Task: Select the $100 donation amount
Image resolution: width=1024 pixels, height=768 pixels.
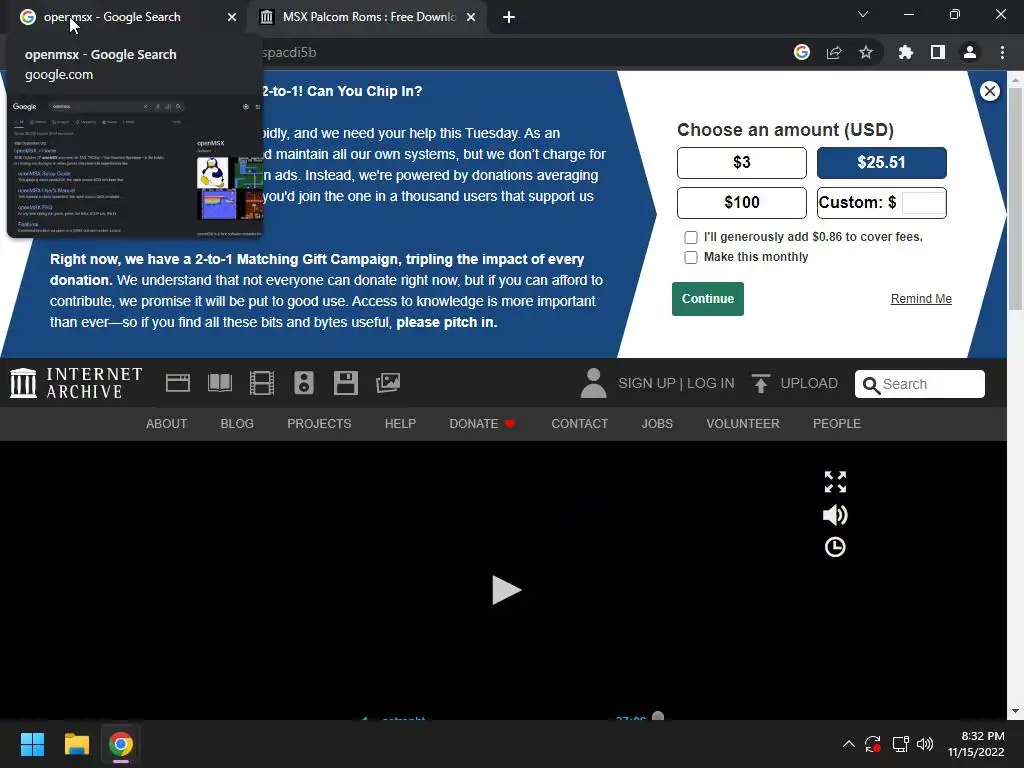Action: 742,202
